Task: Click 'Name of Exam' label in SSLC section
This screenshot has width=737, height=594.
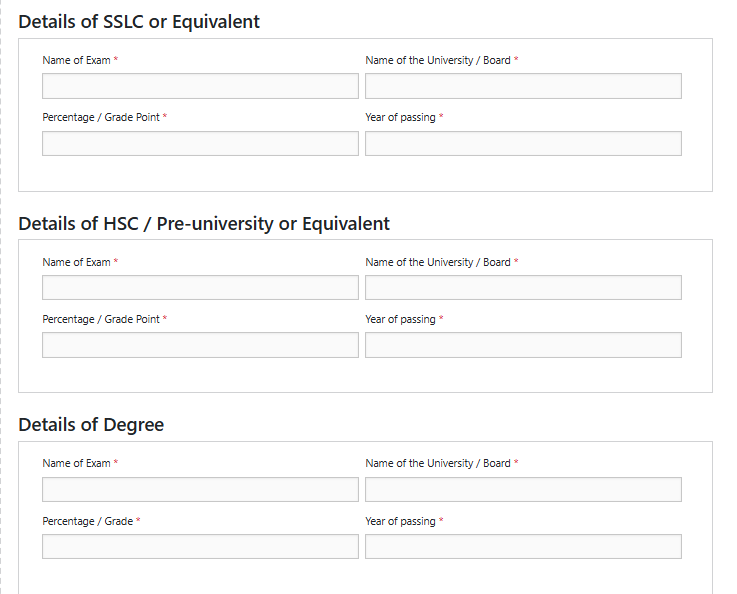Action: click(x=76, y=60)
